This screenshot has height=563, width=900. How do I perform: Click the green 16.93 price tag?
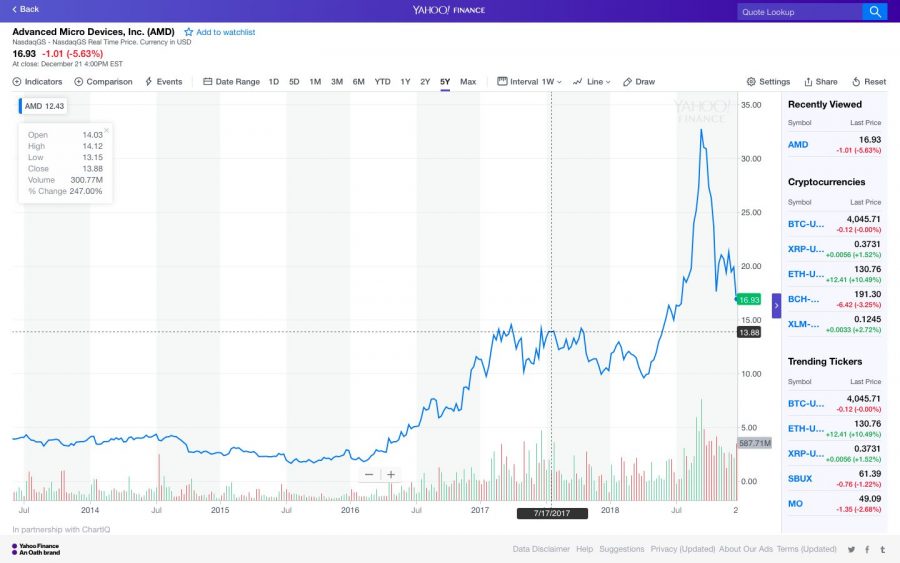pos(748,300)
